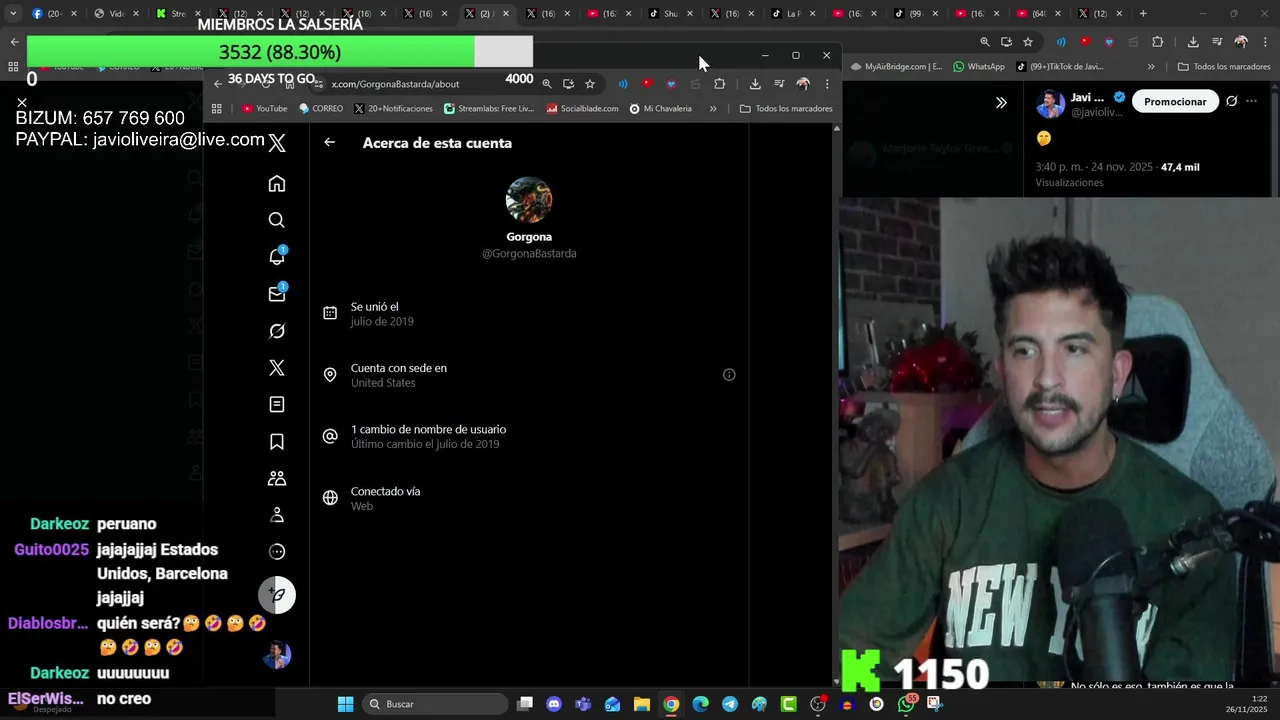
Task: Click the compose post feather button
Action: (x=277, y=595)
